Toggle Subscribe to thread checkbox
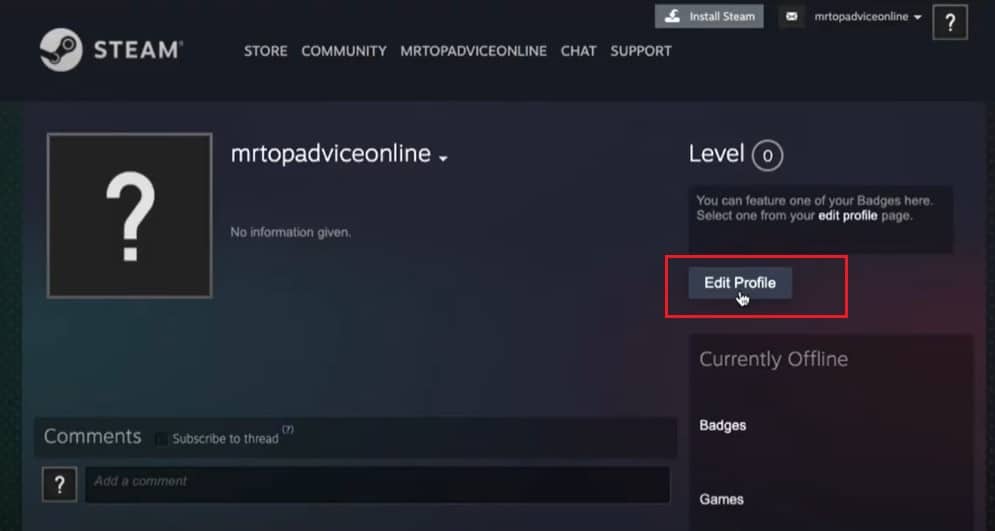The width and height of the screenshot is (995, 531). click(162, 438)
